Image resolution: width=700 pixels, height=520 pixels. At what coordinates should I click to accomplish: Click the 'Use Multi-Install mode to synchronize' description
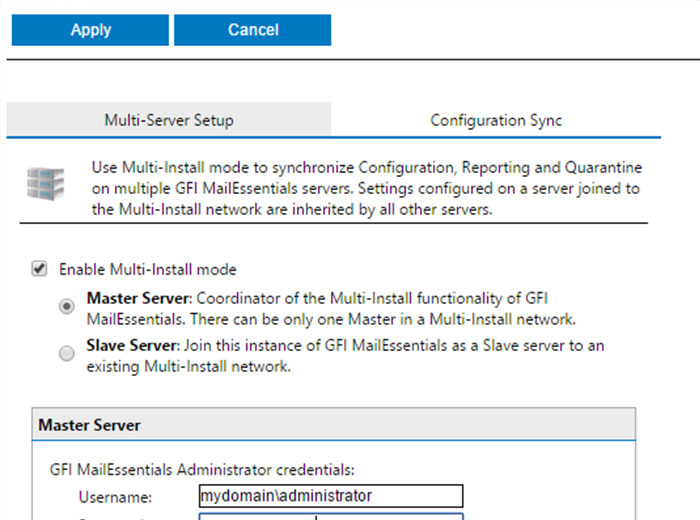tap(367, 188)
